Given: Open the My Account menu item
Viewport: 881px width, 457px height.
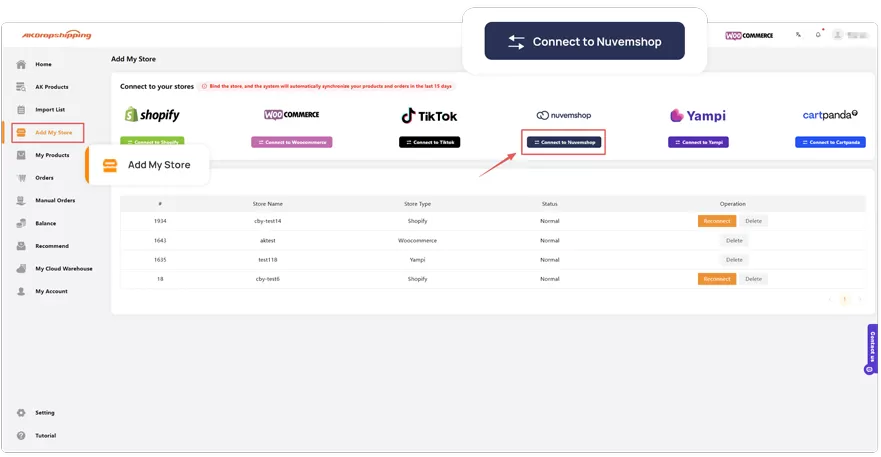Looking at the screenshot, I should pyautogui.click(x=51, y=291).
